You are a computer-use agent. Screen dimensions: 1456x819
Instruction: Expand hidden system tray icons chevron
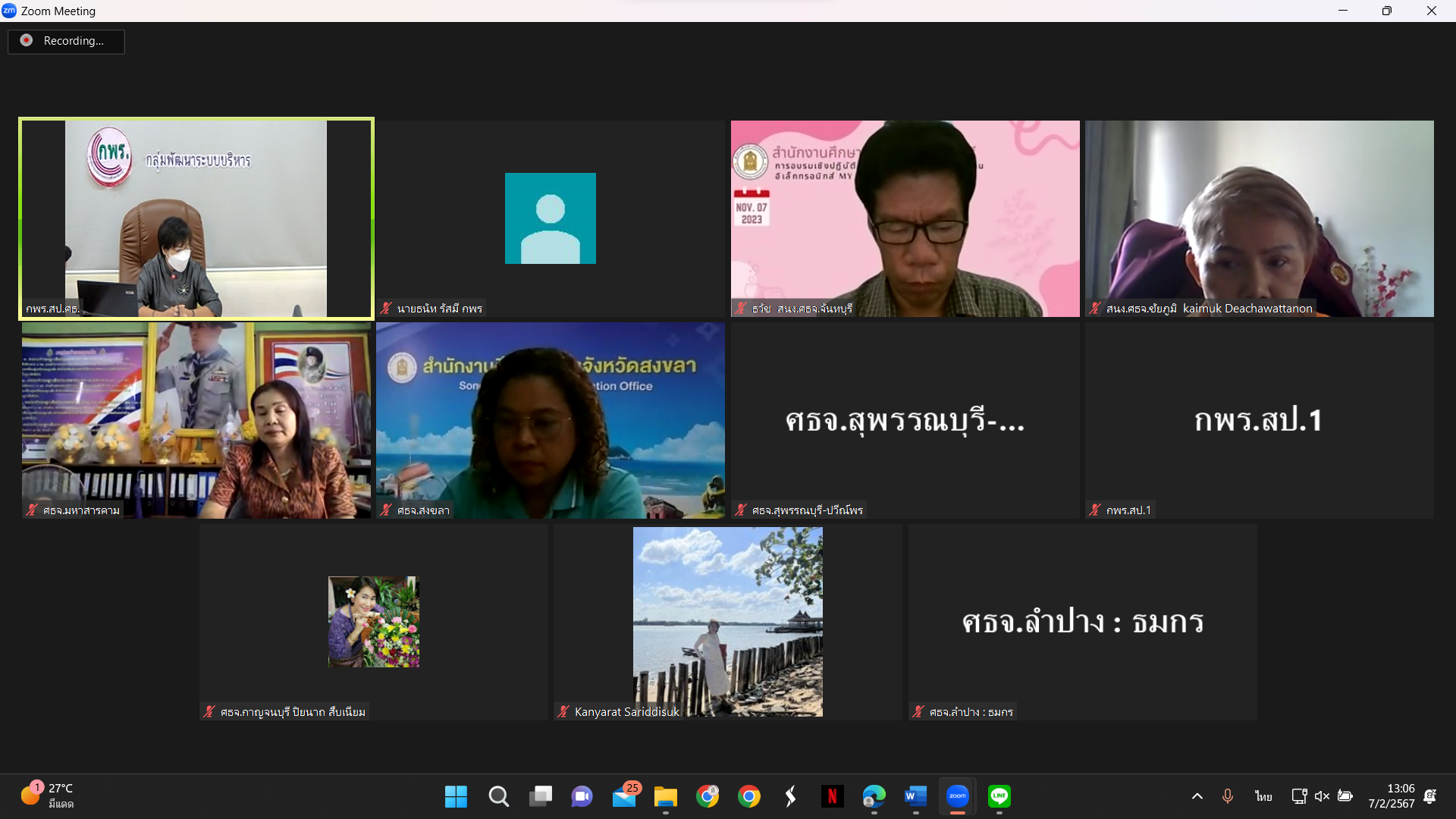1197,796
